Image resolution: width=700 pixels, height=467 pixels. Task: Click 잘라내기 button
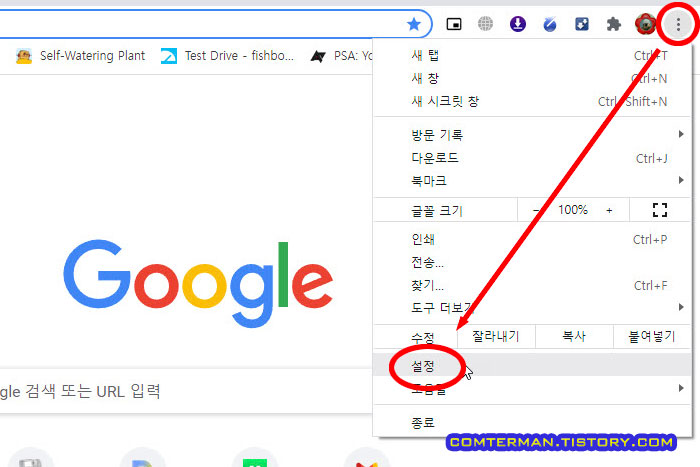pyautogui.click(x=496, y=336)
